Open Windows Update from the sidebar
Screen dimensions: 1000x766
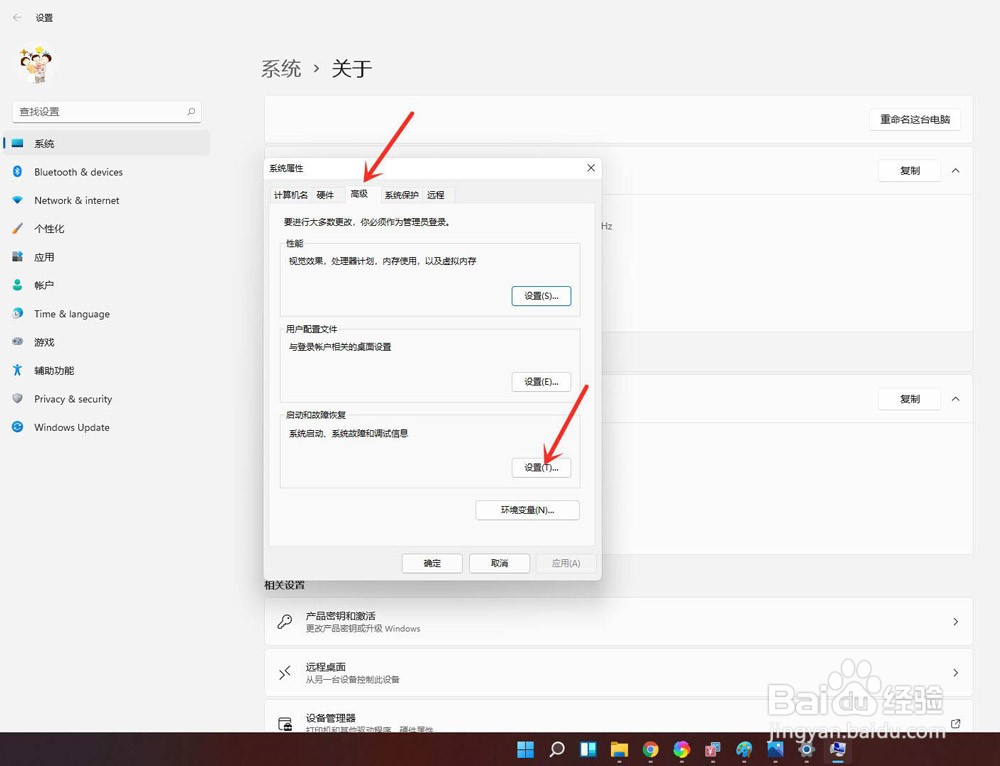coord(70,427)
